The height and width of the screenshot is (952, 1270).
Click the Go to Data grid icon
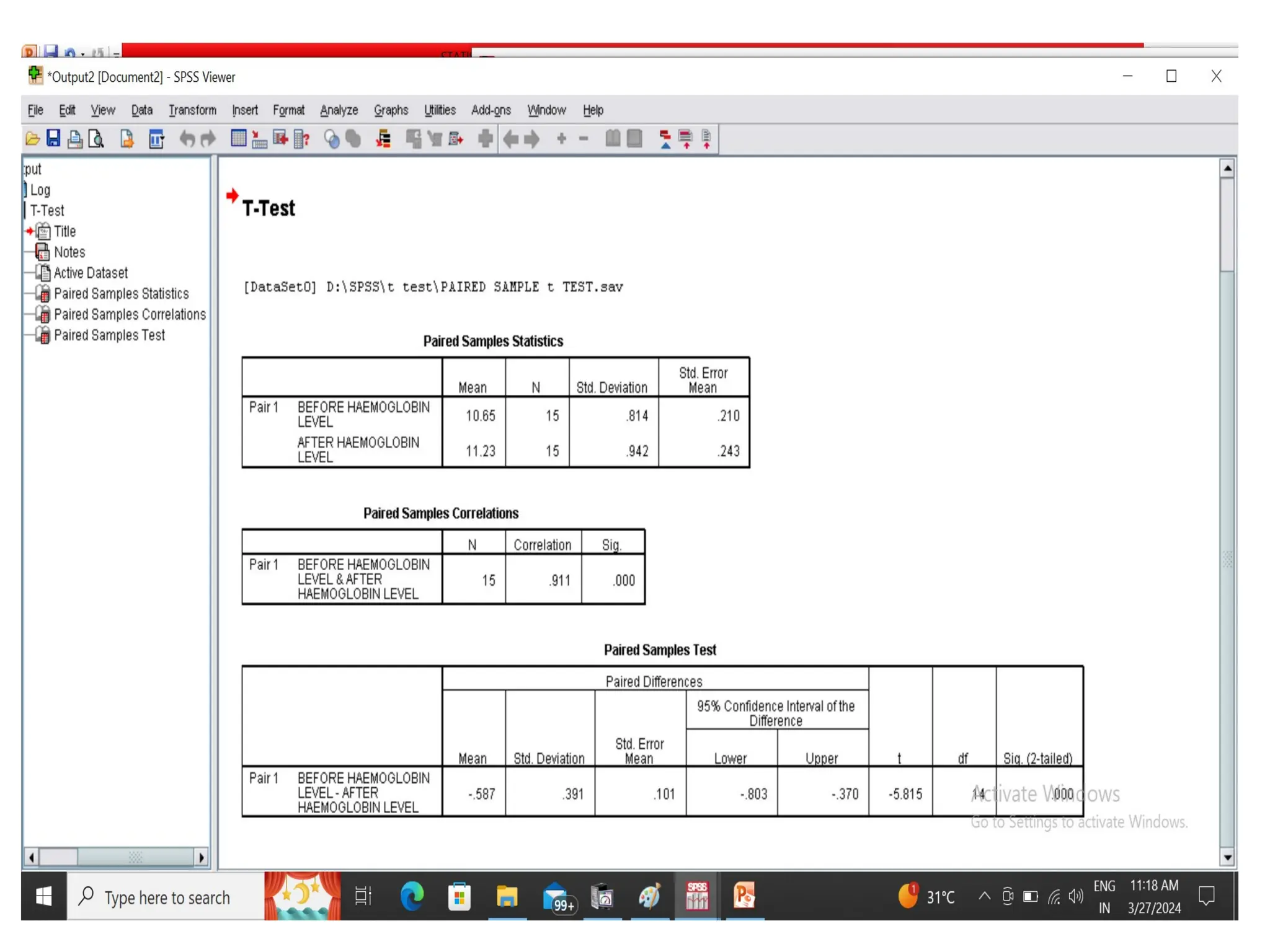click(238, 139)
